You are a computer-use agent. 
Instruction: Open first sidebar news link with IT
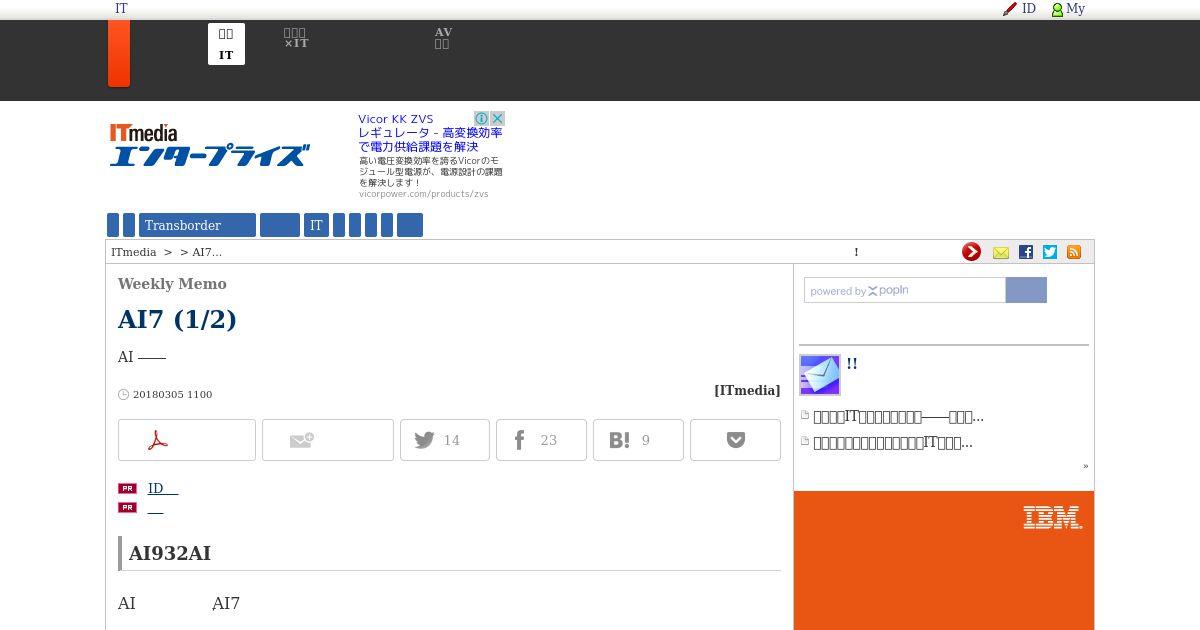pos(898,416)
